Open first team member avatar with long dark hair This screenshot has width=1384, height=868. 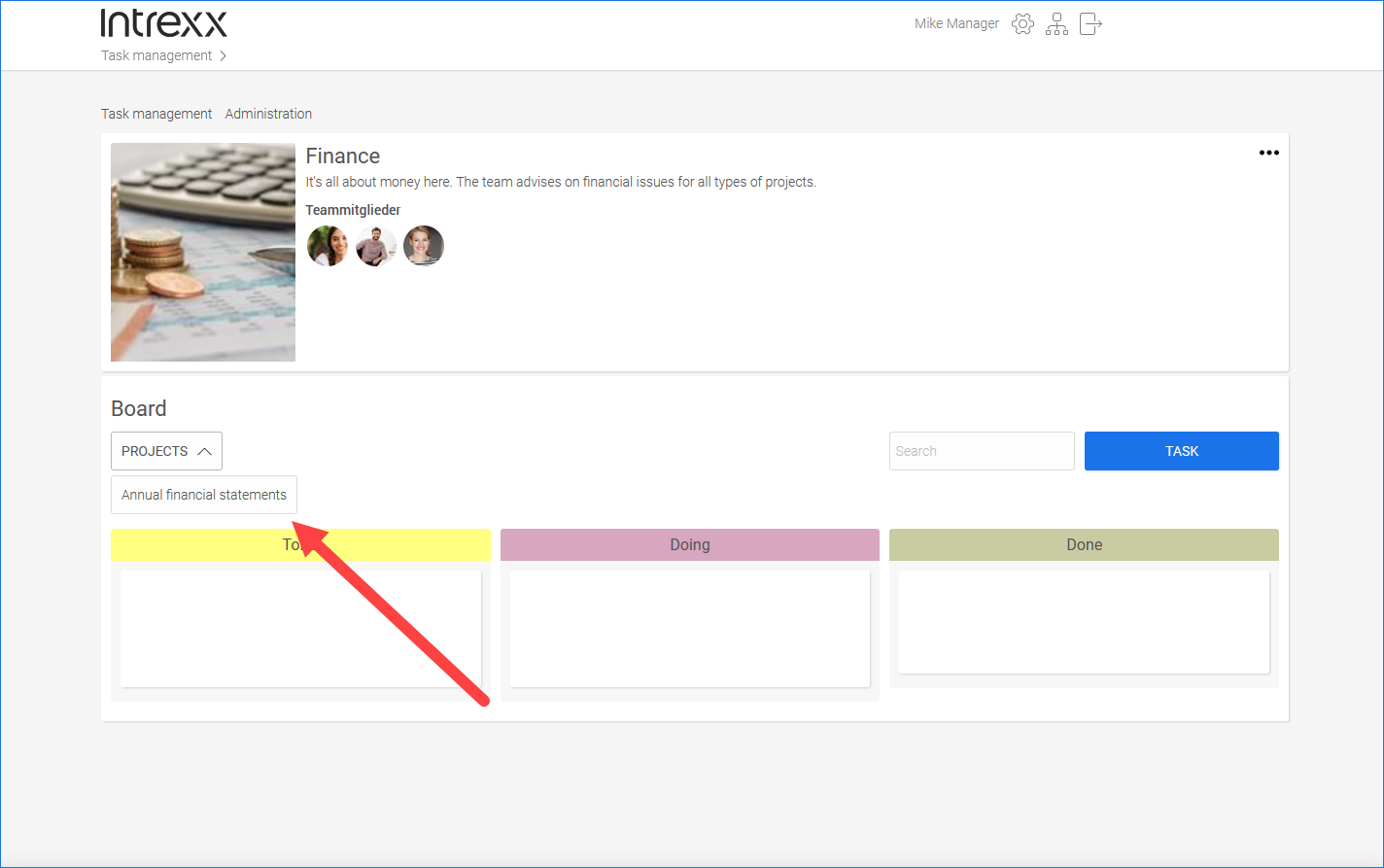[327, 246]
